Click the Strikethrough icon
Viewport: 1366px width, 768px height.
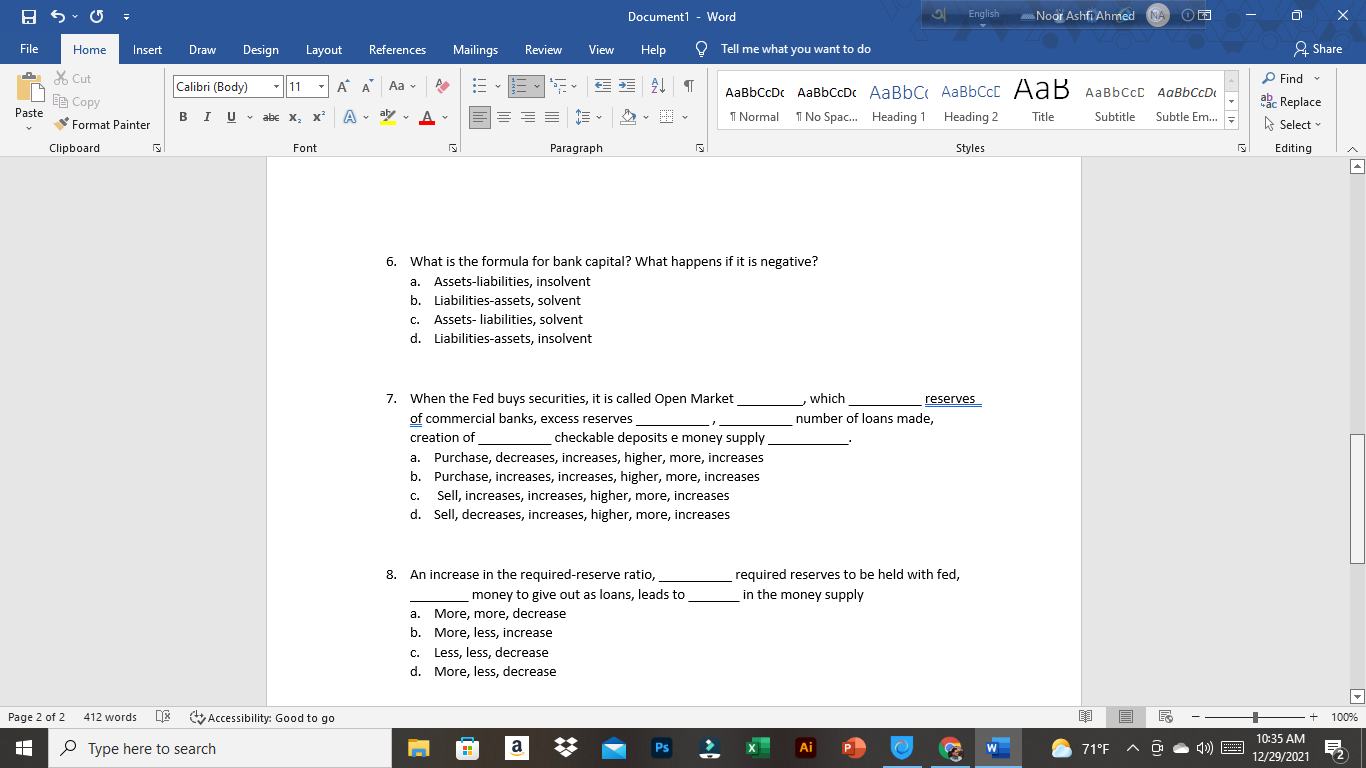[x=270, y=117]
